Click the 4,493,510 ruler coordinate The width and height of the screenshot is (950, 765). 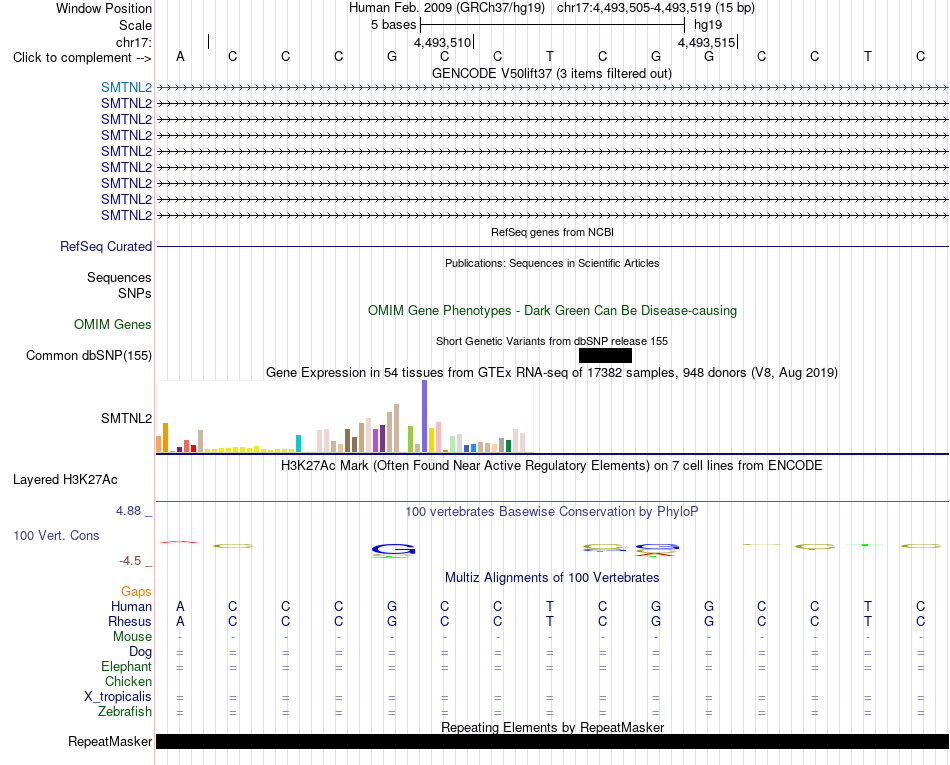pos(442,42)
